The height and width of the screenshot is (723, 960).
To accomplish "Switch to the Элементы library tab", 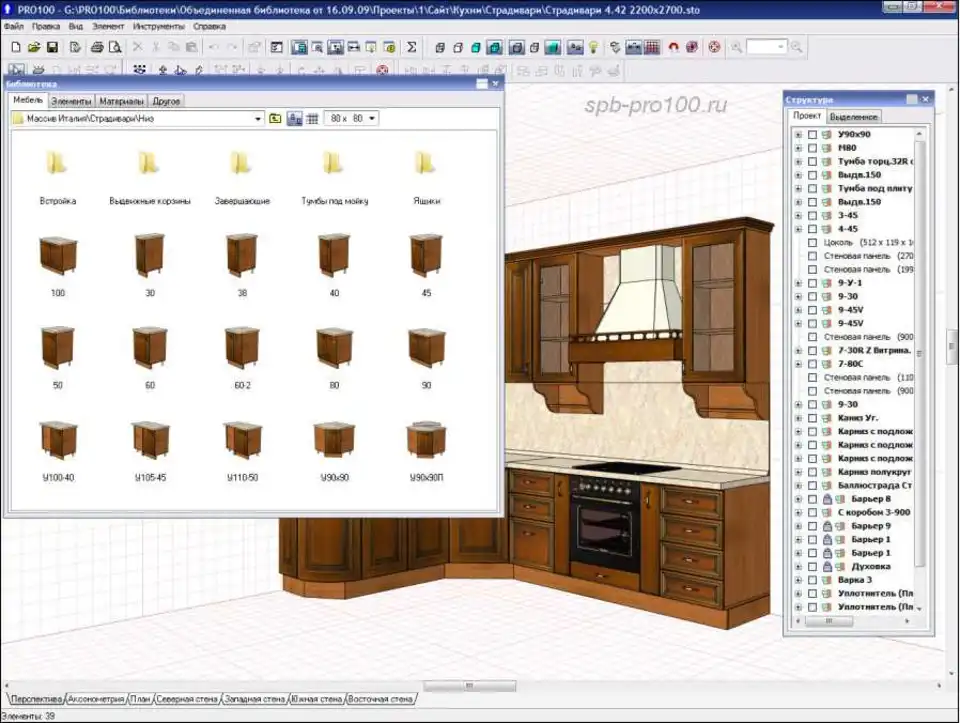I will [x=71, y=101].
